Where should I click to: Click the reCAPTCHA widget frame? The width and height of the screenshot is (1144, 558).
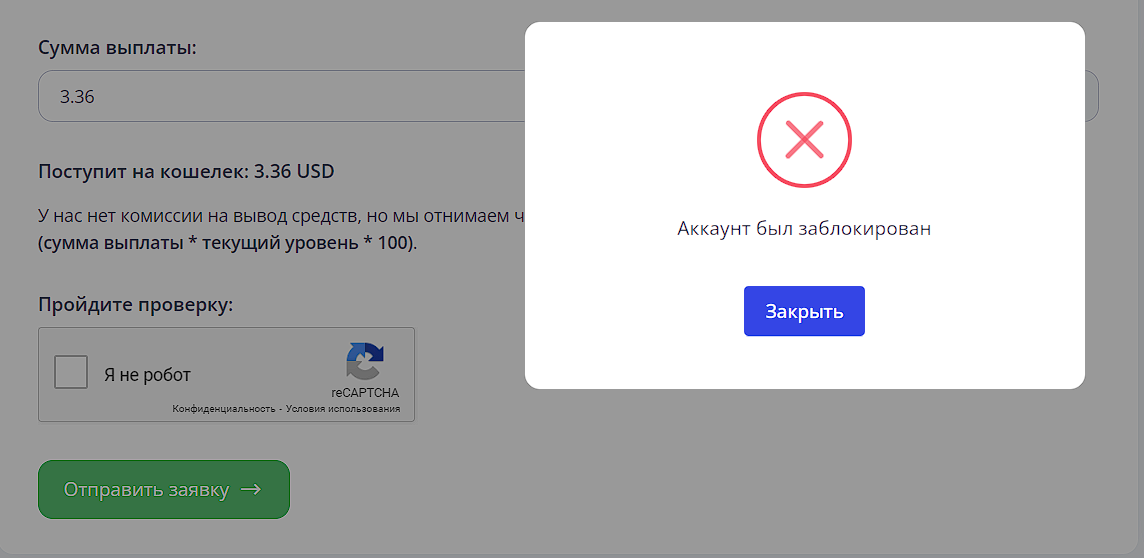click(x=226, y=374)
